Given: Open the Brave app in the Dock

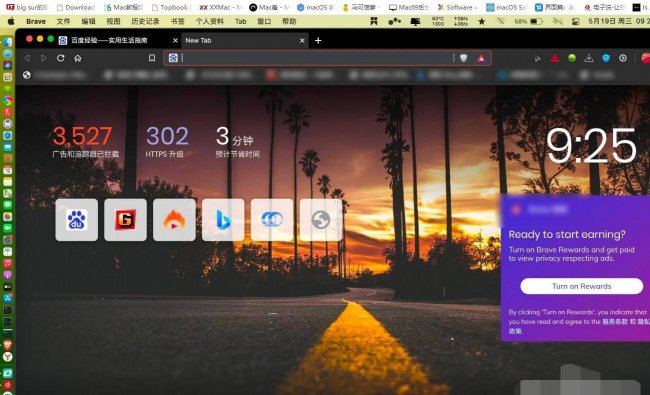Looking at the screenshot, I should (7, 345).
